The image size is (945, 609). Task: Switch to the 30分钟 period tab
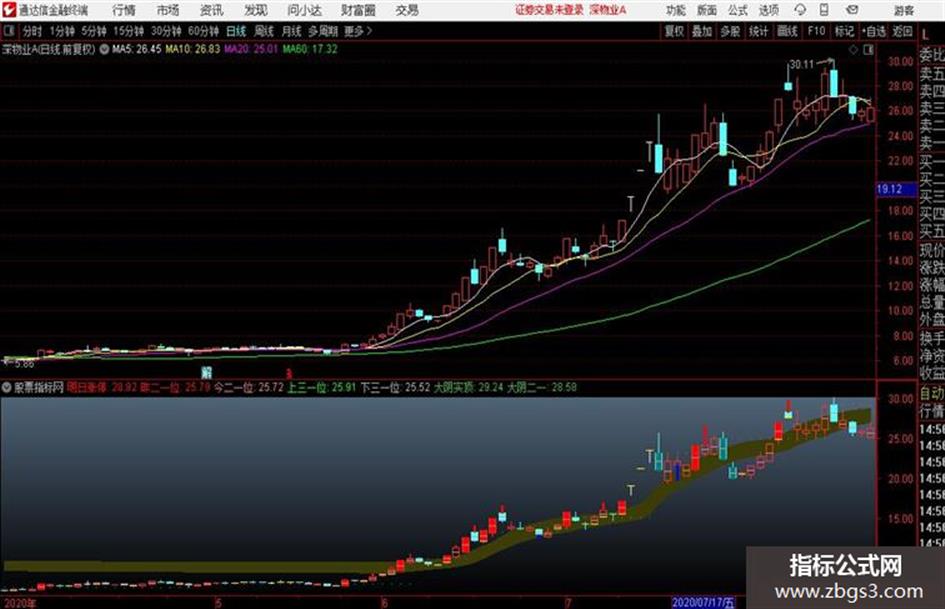(x=166, y=31)
